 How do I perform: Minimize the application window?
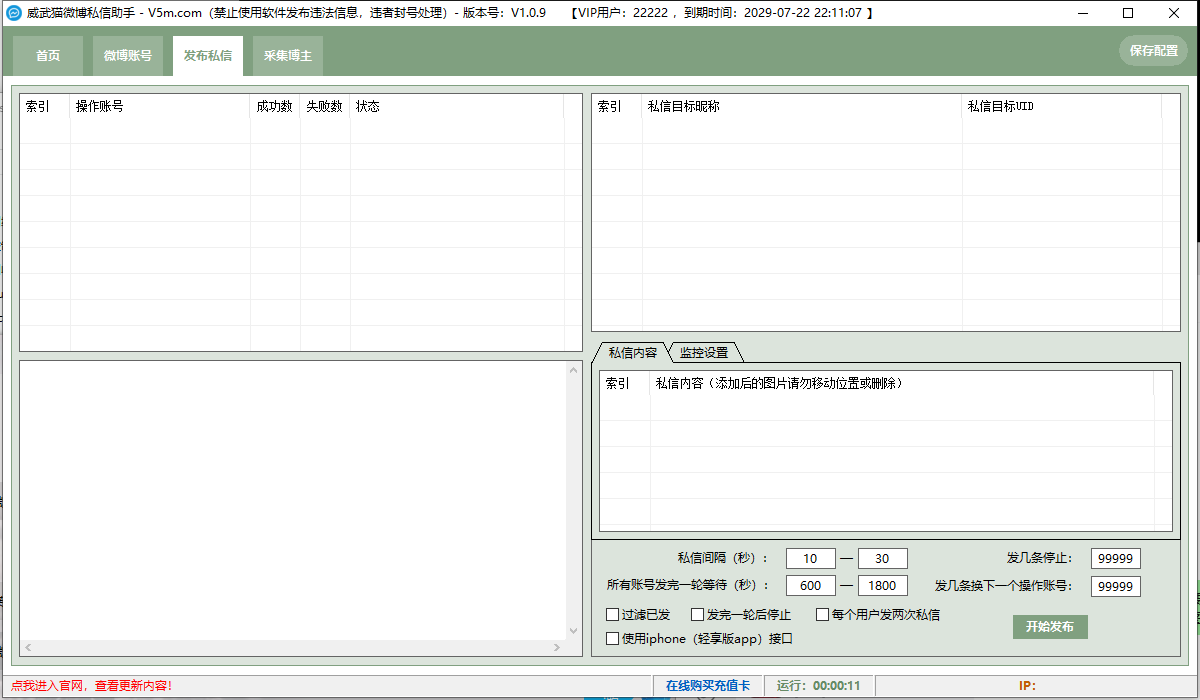coord(1082,13)
